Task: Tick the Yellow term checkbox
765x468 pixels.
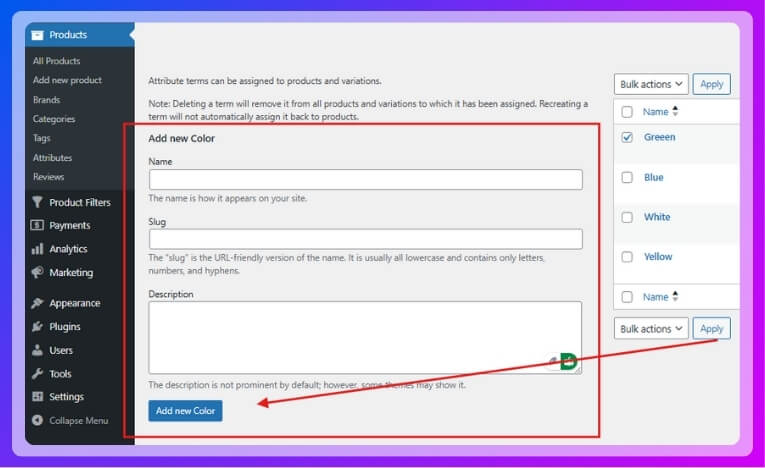Action: point(627,257)
